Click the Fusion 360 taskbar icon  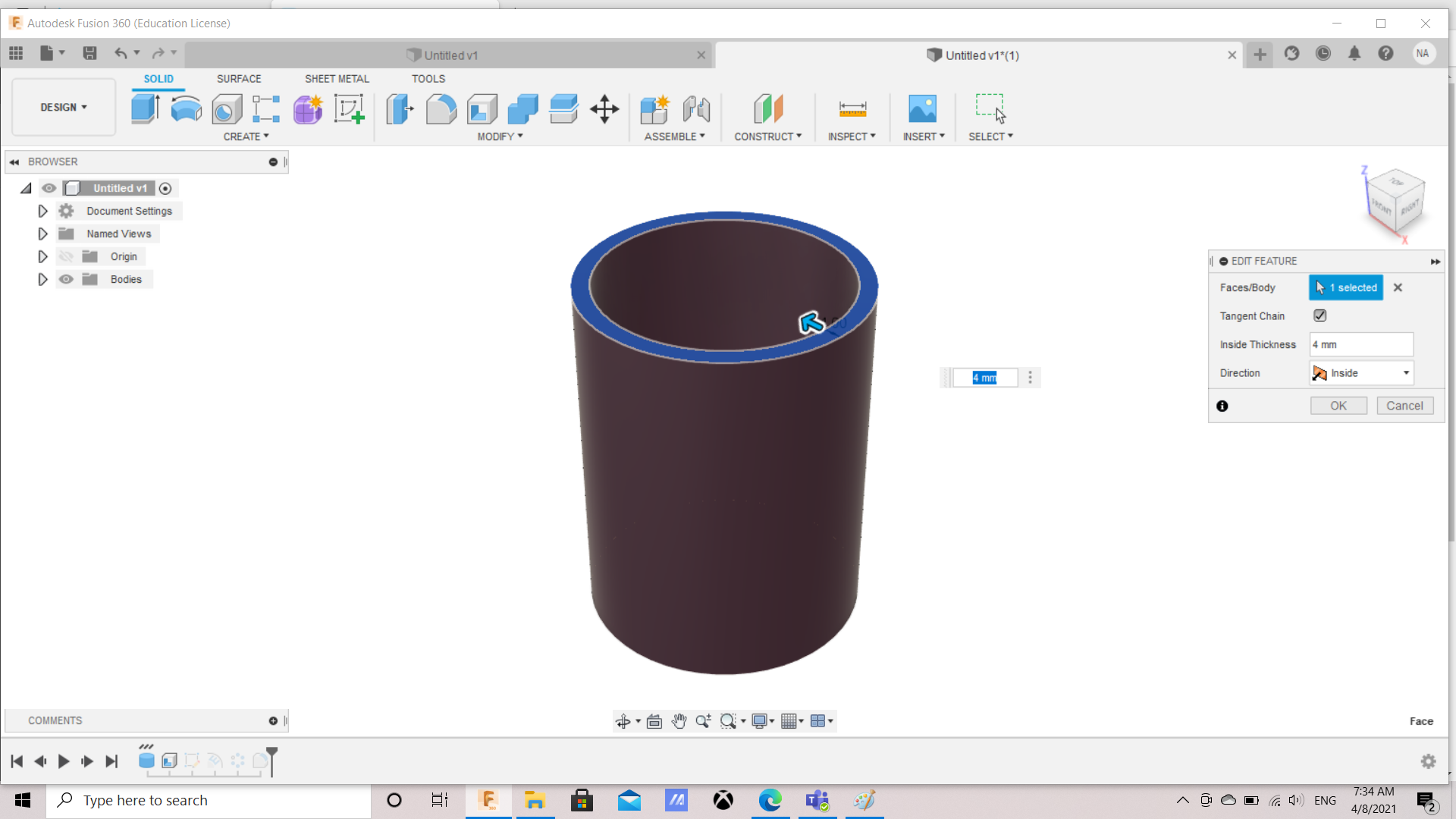click(x=488, y=800)
